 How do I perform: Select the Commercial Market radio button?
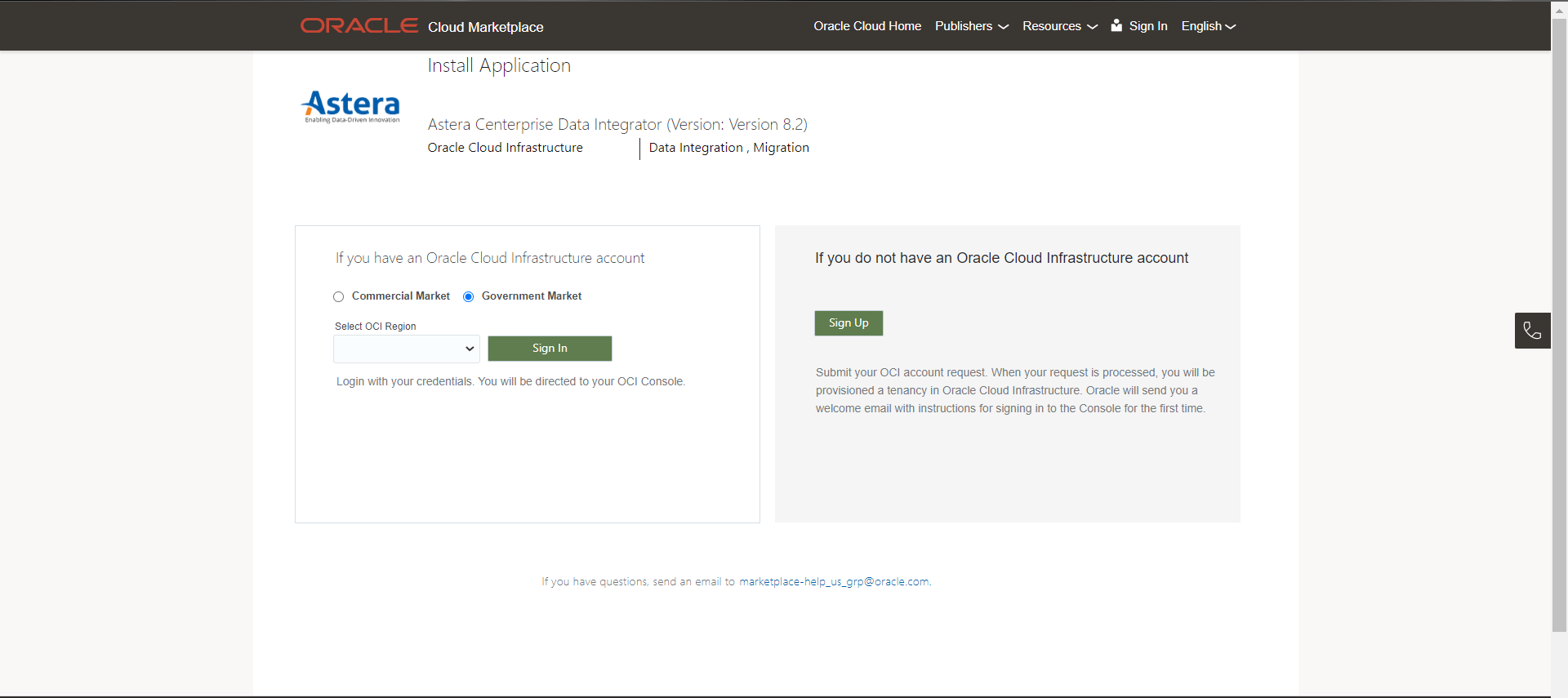(338, 296)
